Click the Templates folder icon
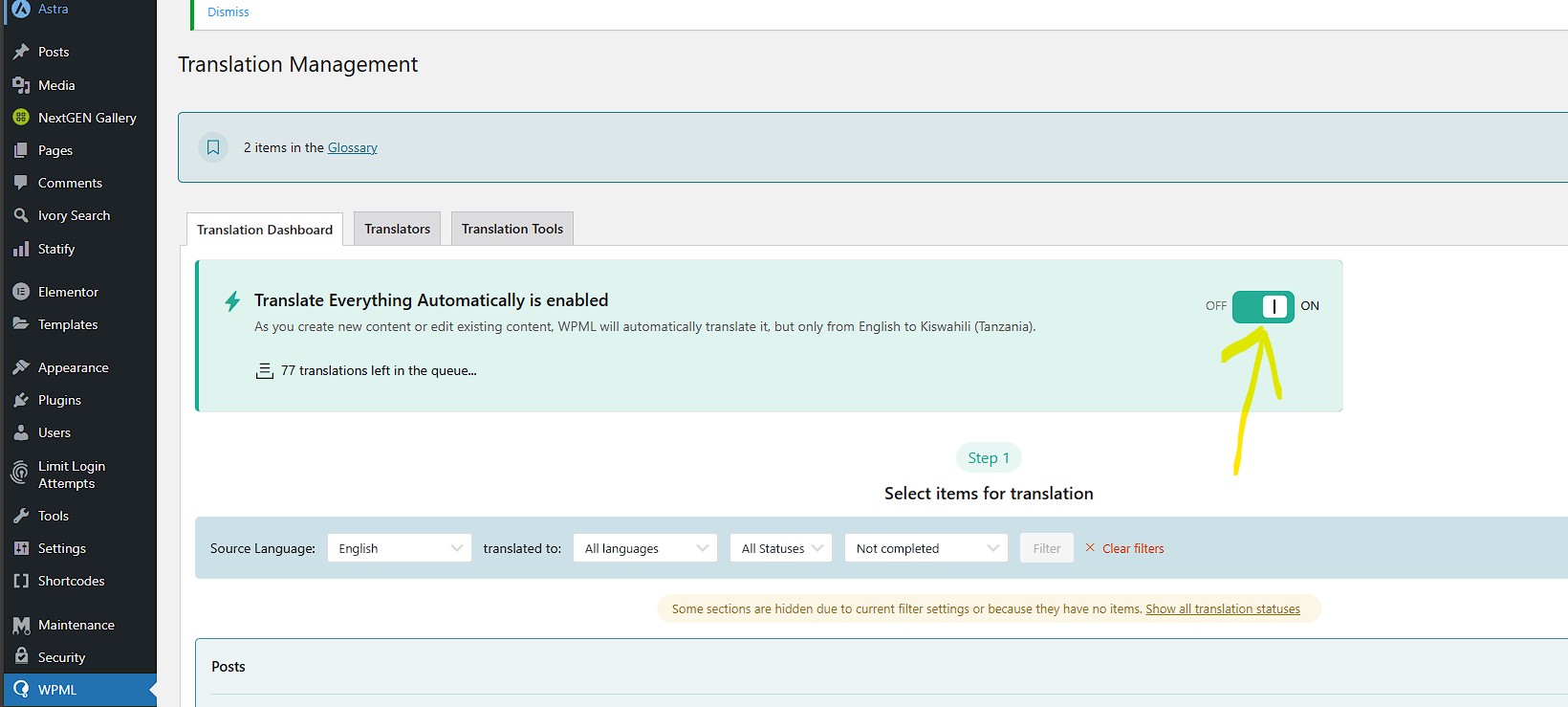 point(21,324)
